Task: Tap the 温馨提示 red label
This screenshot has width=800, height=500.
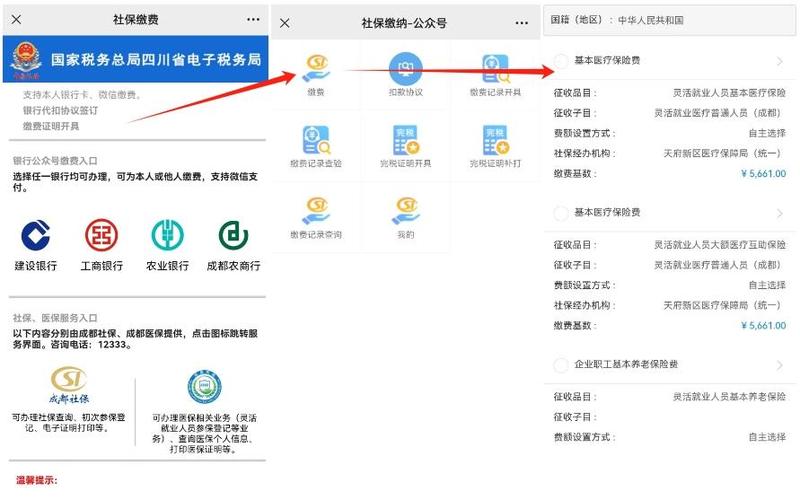Action: [37, 480]
